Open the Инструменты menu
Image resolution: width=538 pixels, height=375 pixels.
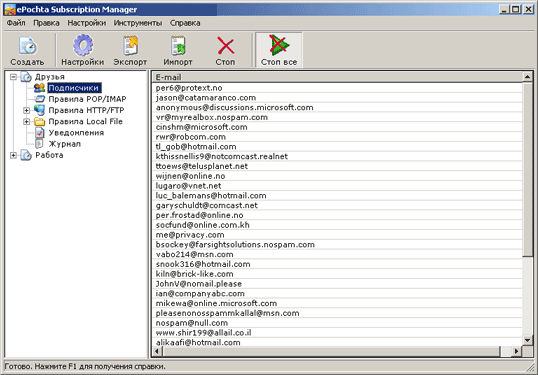[138, 23]
